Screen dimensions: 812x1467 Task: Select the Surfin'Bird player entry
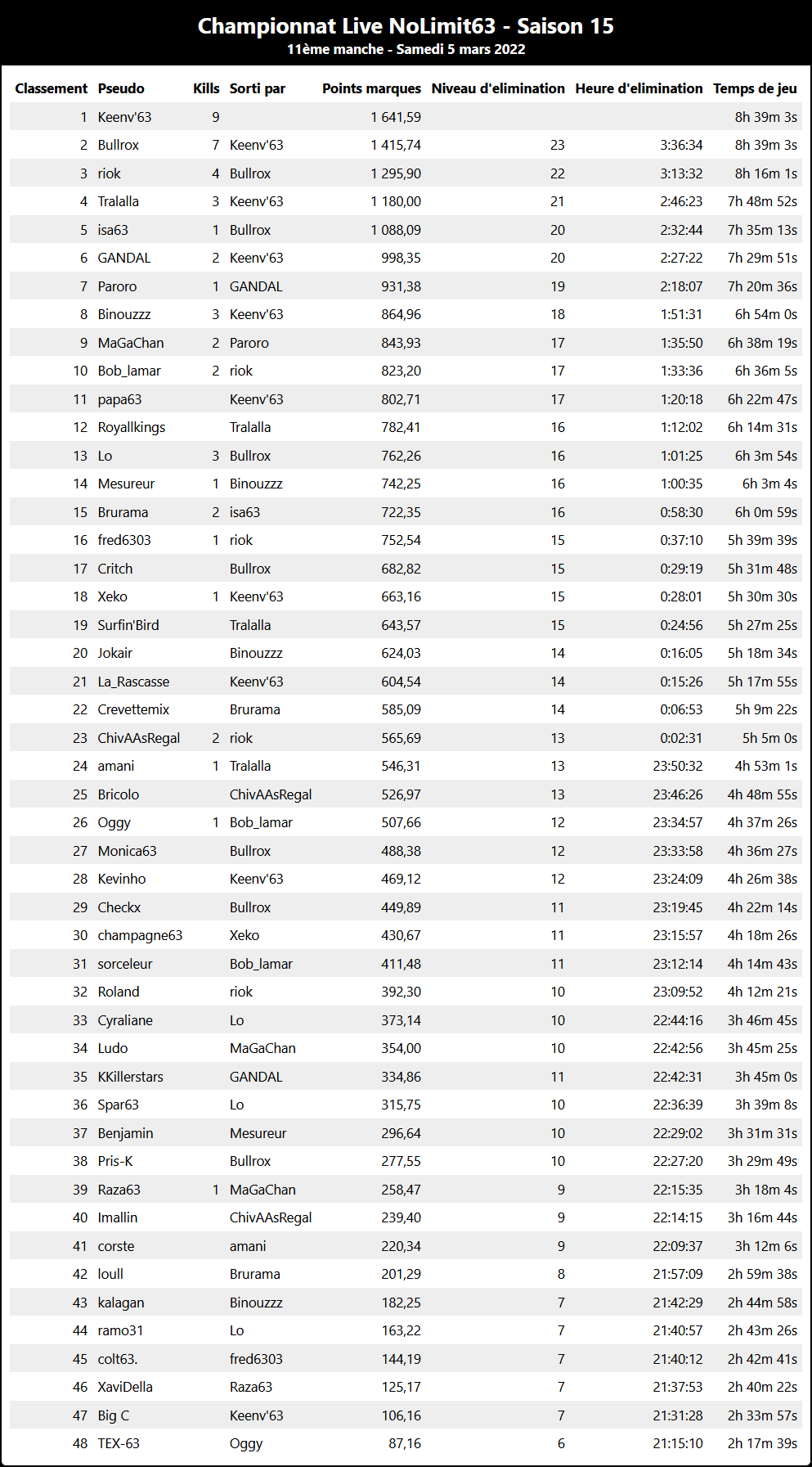pyautogui.click(x=128, y=625)
